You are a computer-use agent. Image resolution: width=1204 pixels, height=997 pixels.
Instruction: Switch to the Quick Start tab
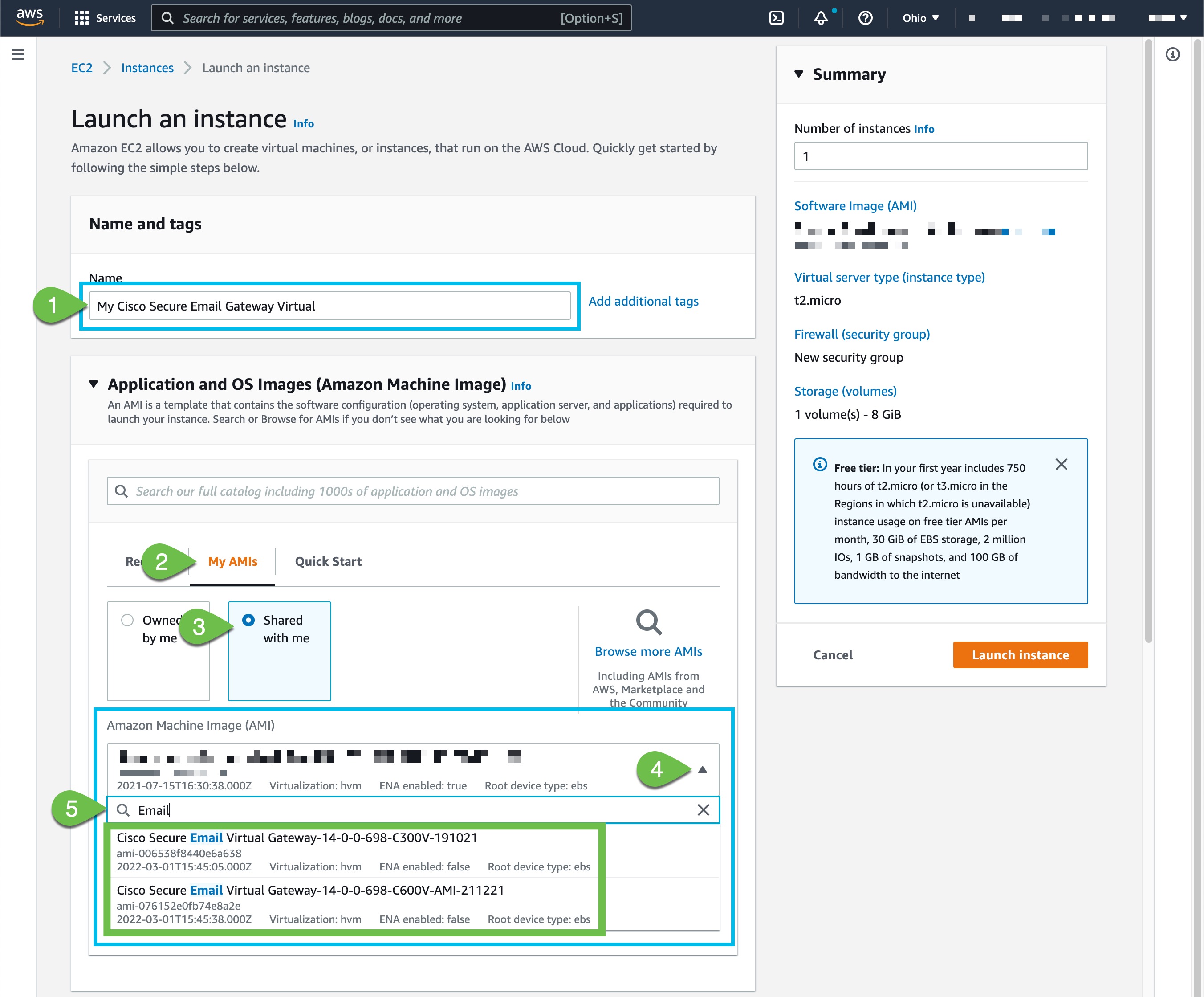328,561
